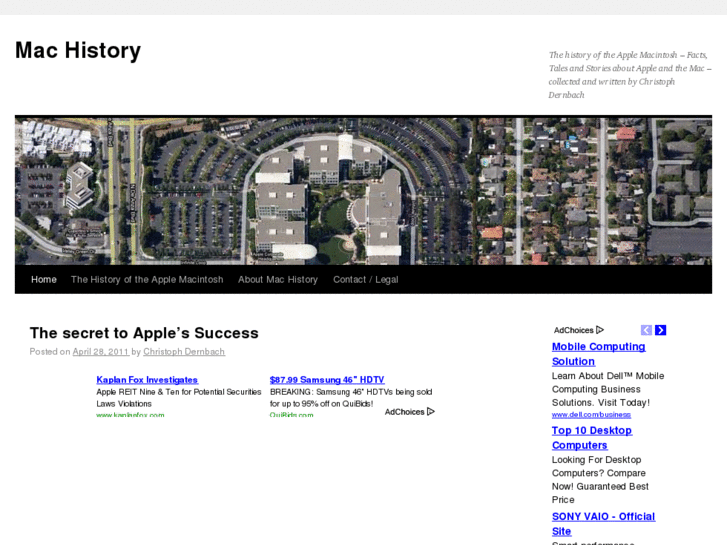Click 'BREAKING: Samsung 46" HDTVs' ad description
The height and width of the screenshot is (545, 727).
[351, 398]
